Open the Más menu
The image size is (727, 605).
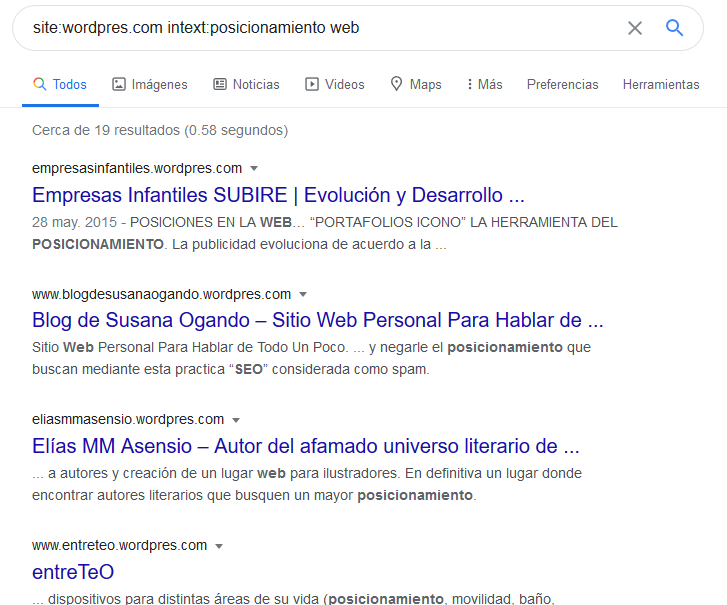(489, 85)
